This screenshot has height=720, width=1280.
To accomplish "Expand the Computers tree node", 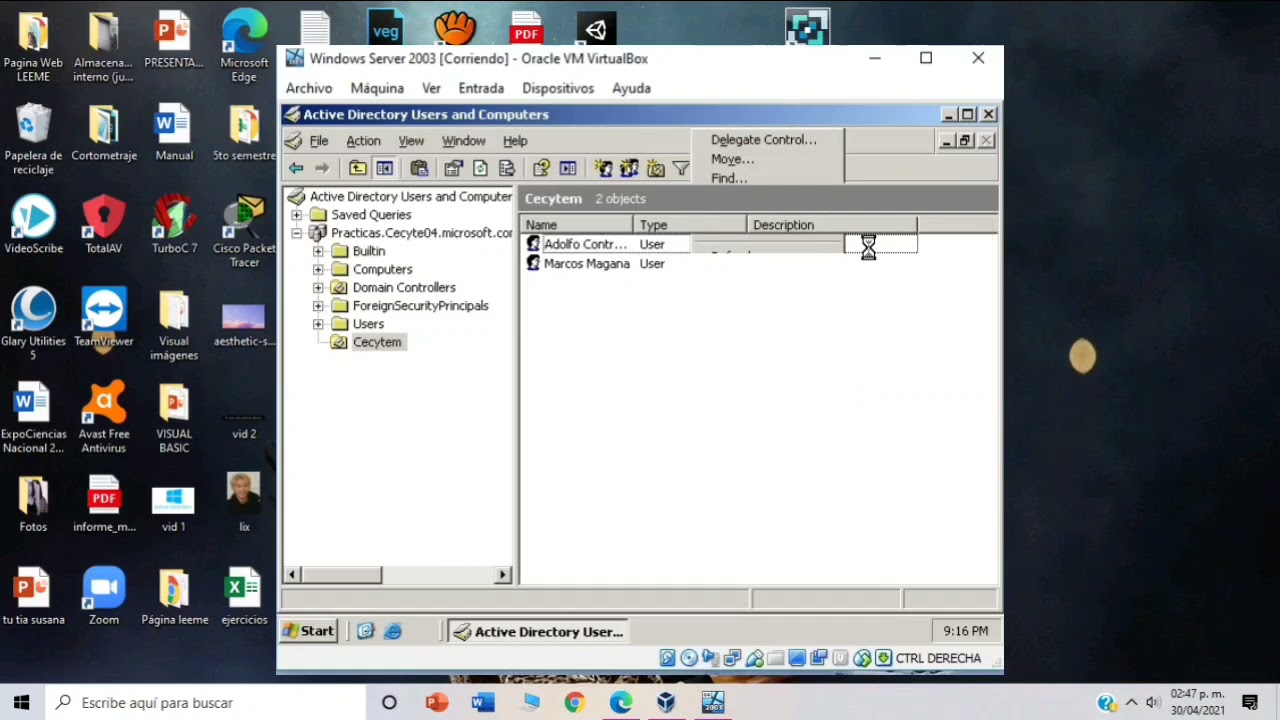I will (318, 269).
